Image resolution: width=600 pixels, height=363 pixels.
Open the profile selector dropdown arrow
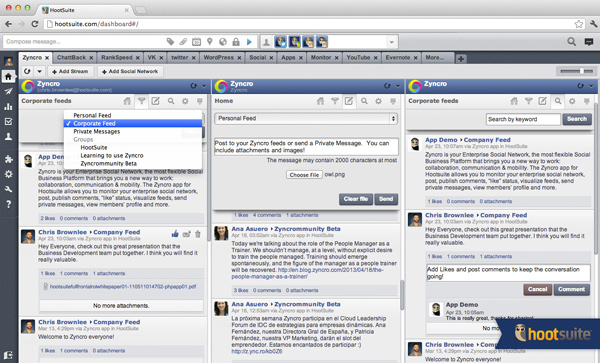(x=391, y=42)
